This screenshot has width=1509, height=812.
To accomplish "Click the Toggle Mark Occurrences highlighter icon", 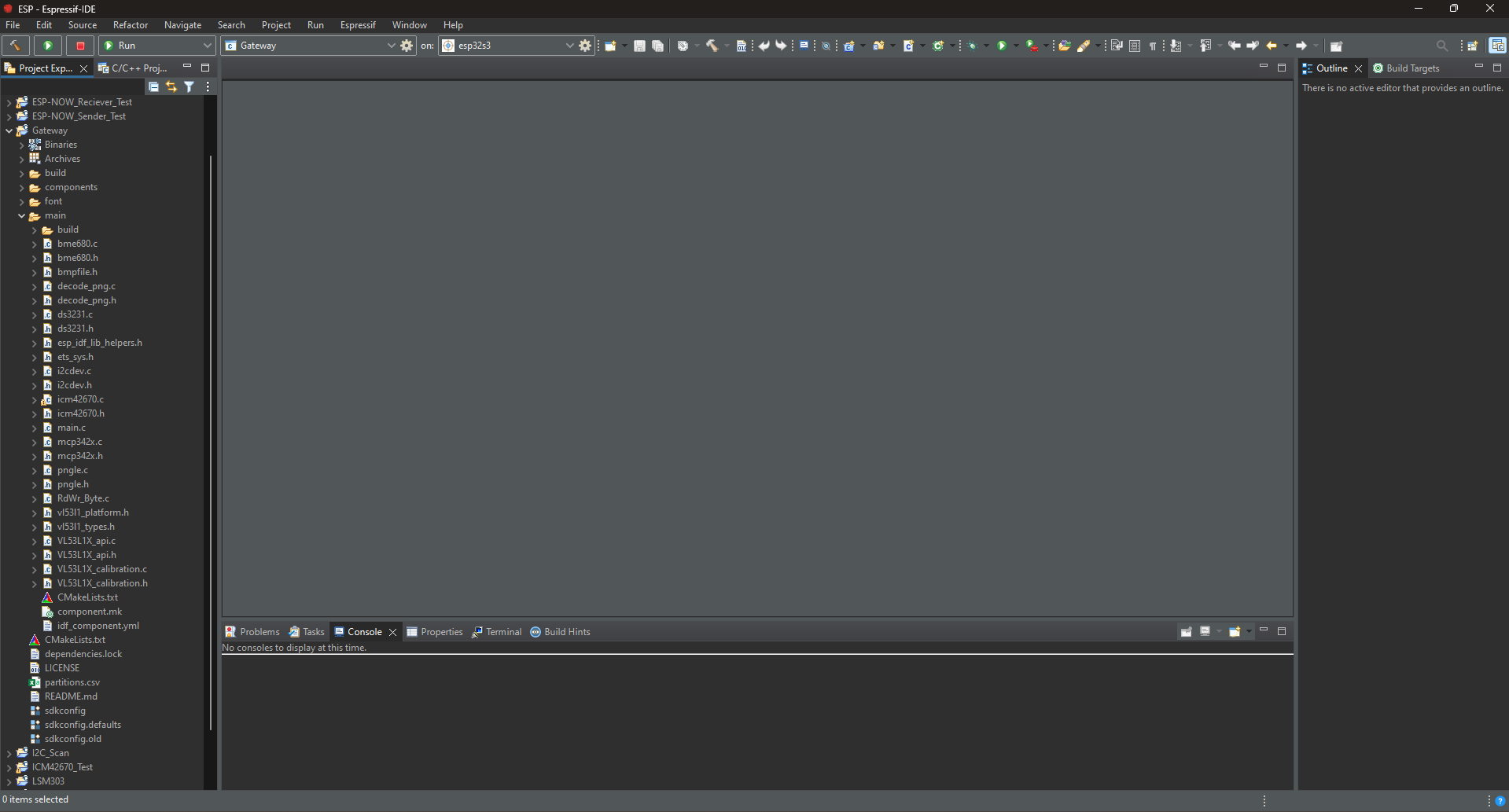I will (1084, 46).
